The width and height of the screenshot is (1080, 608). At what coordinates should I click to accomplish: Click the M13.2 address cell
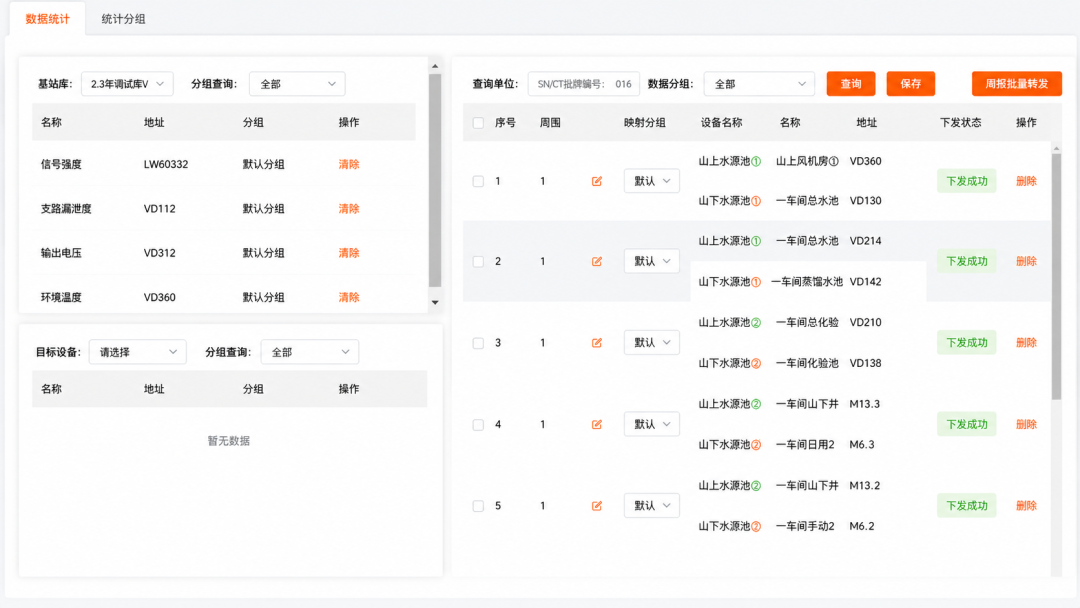(864, 485)
